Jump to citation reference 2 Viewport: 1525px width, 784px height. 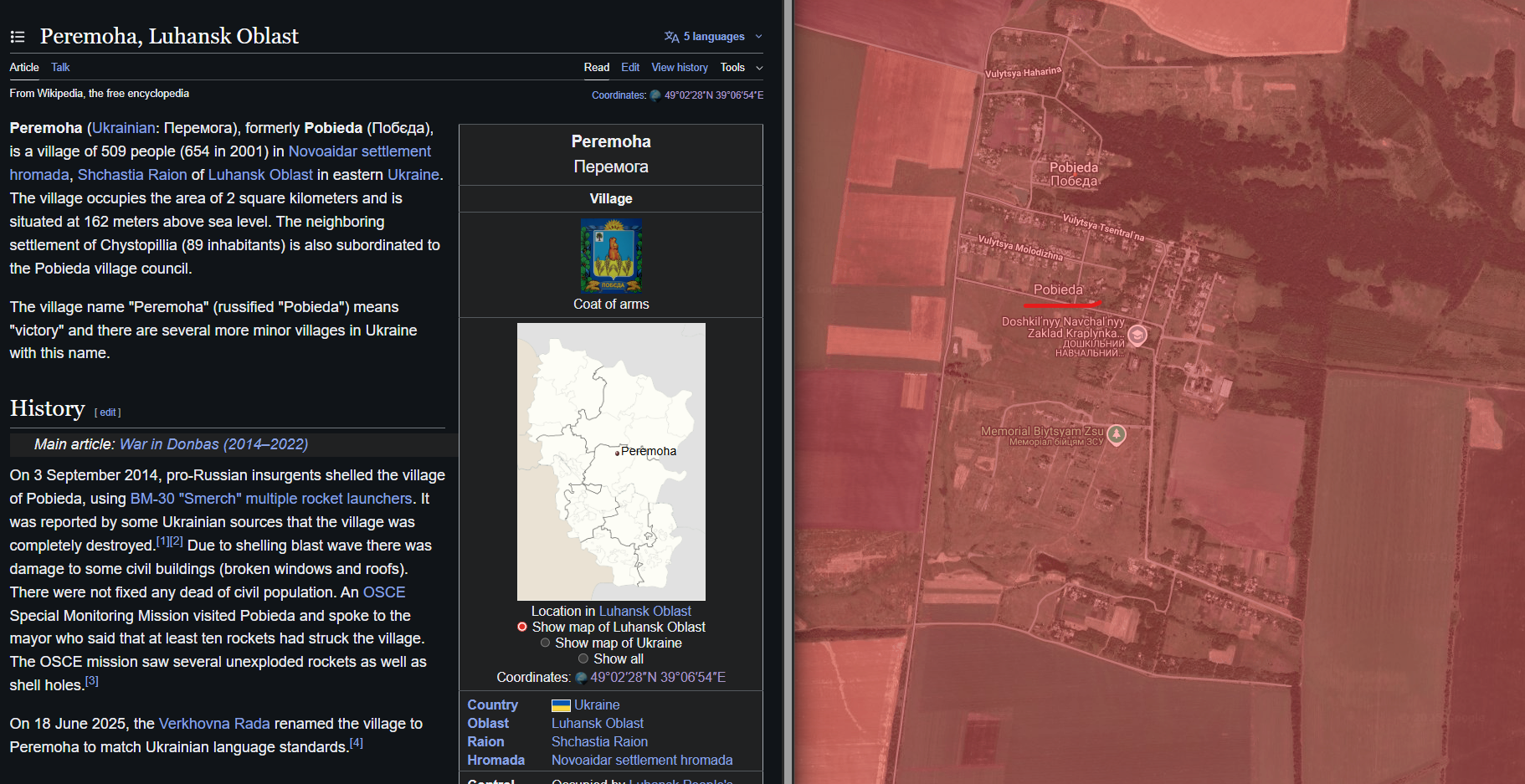click(176, 541)
